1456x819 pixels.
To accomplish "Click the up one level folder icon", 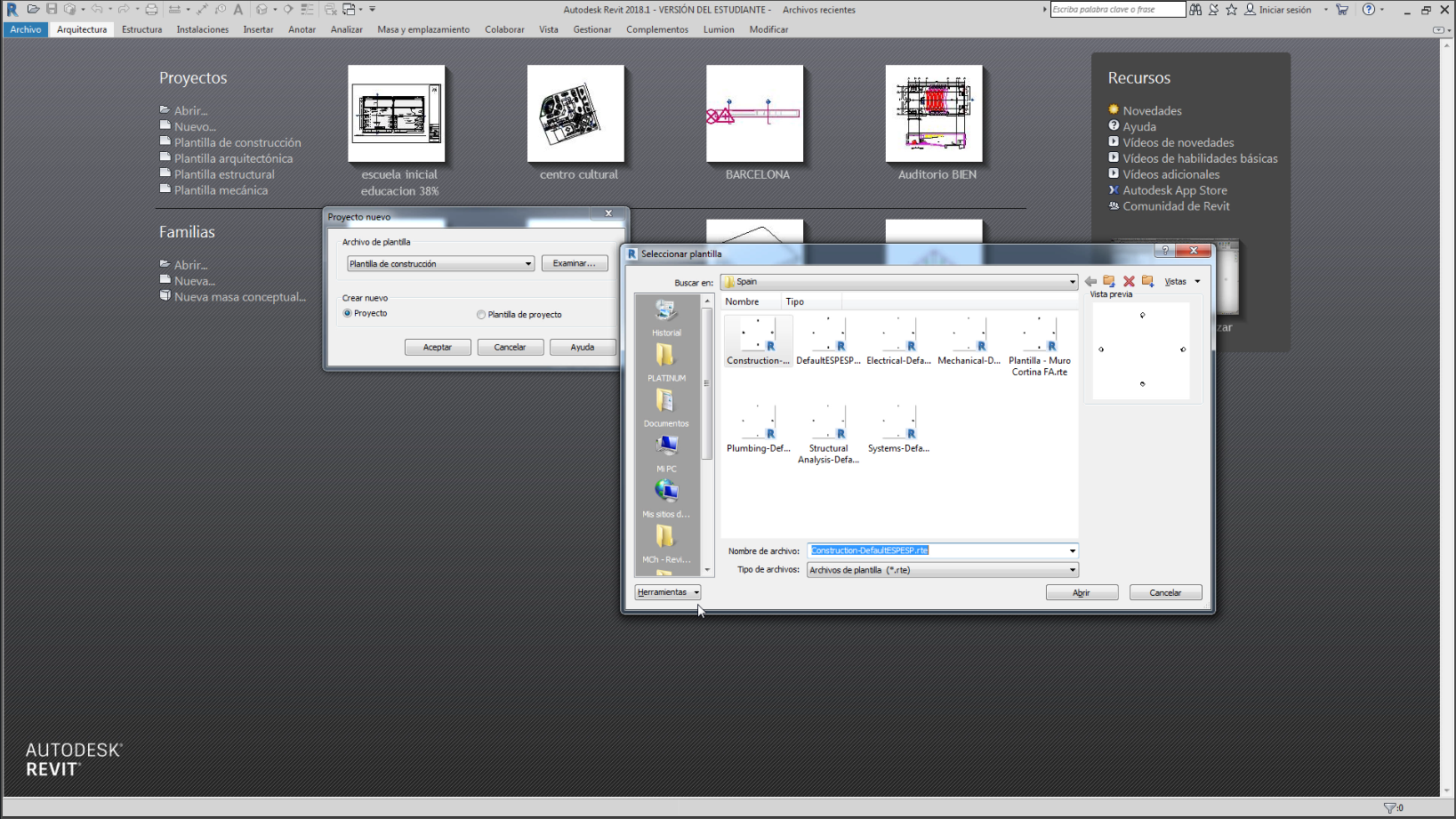I will (x=1109, y=281).
